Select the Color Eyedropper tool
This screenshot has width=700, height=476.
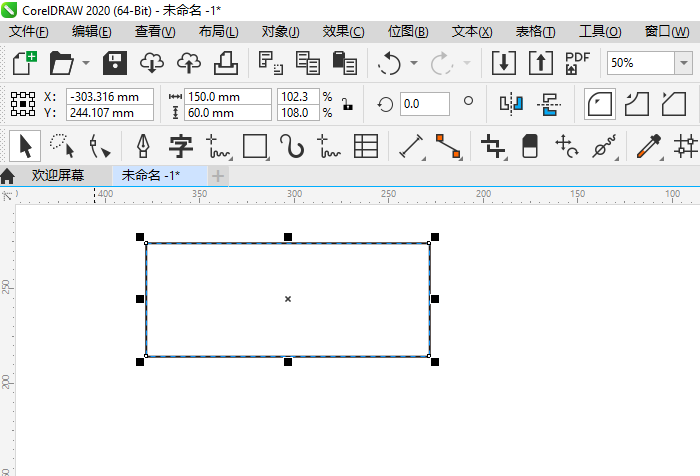click(649, 146)
